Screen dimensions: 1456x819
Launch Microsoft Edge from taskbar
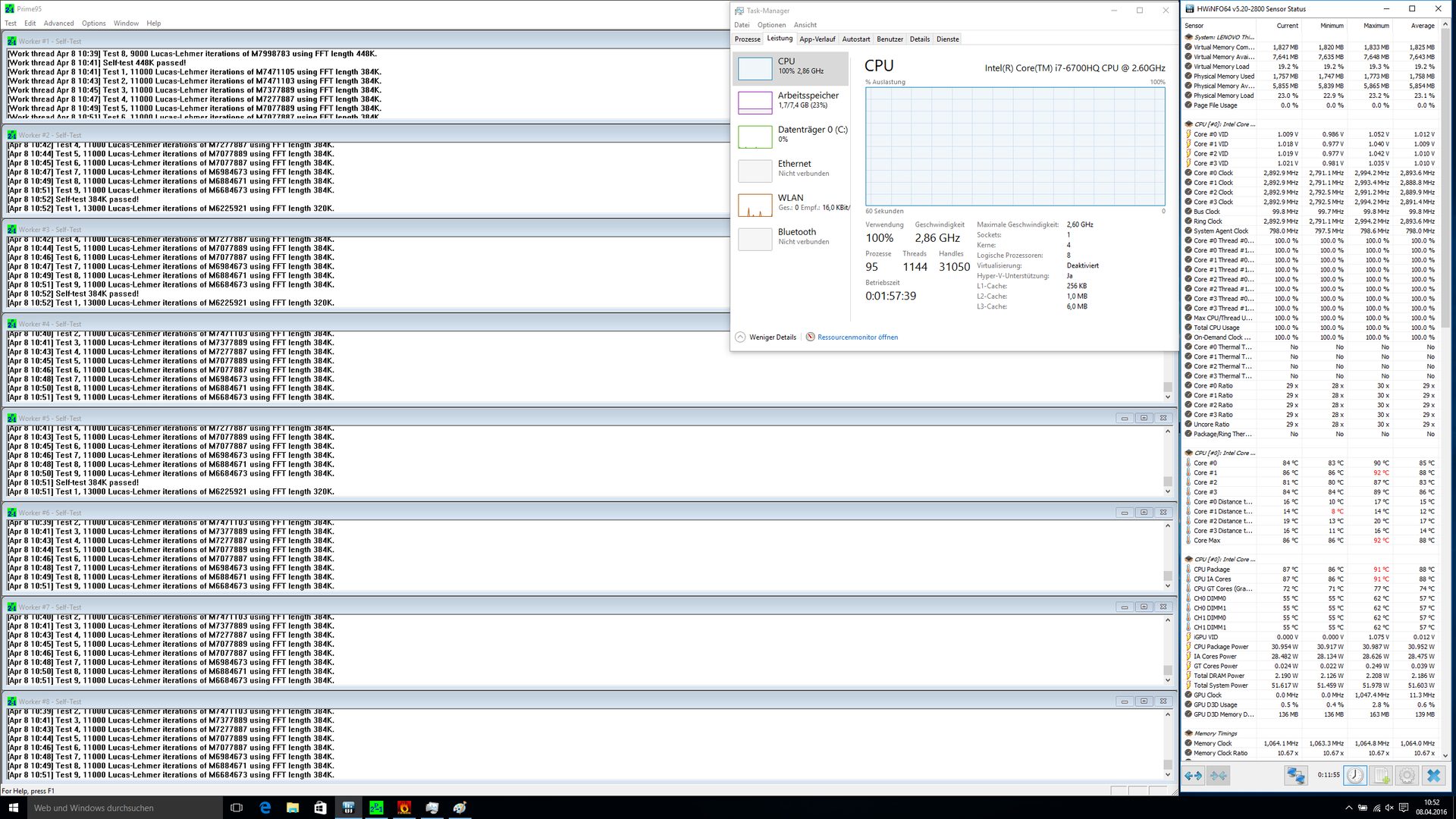click(x=265, y=808)
